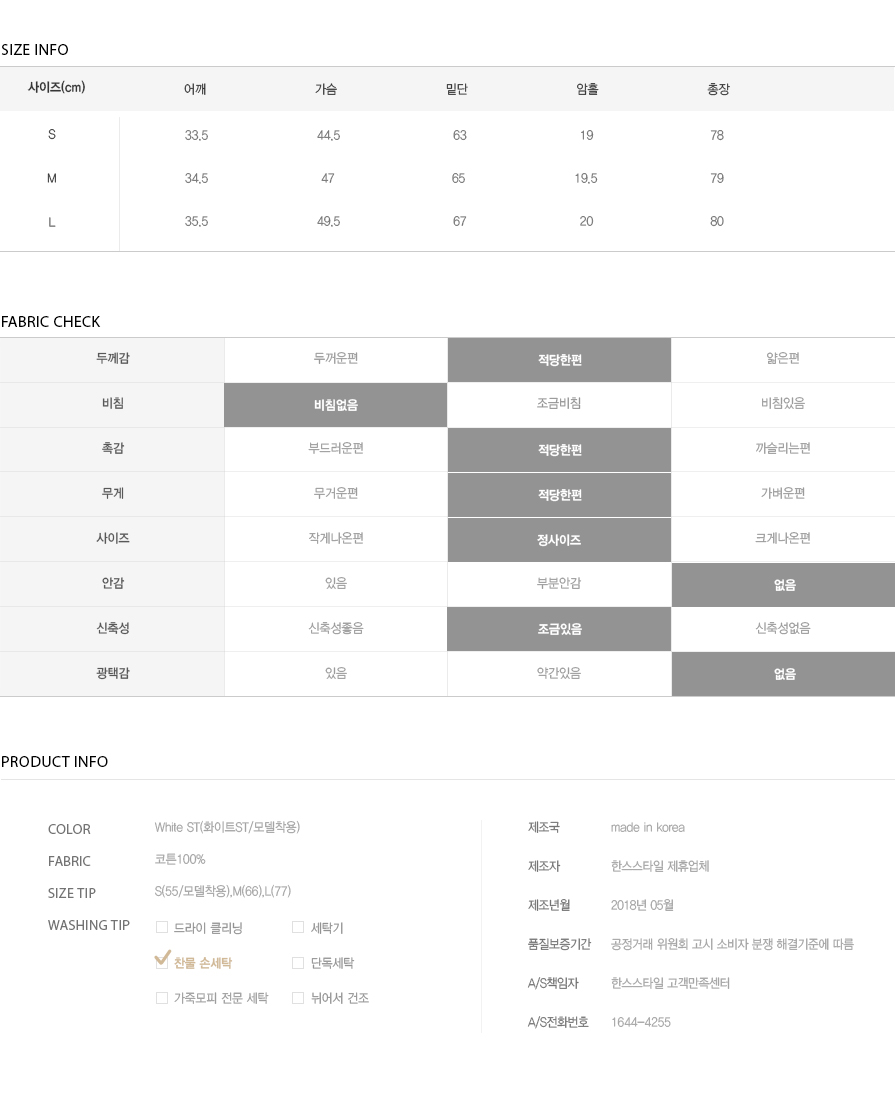The image size is (895, 1108).
Task: Click the SIZE INFO heading
Action: coord(35,49)
